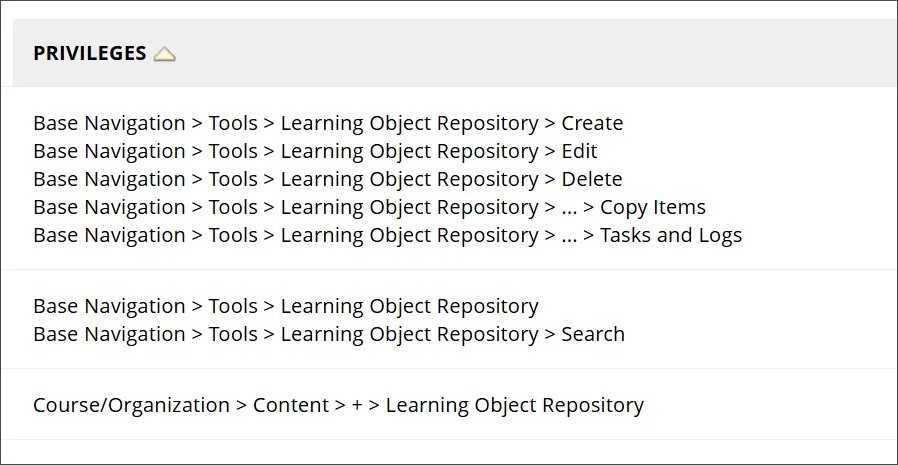Select the word Edit in the second privilege
The width and height of the screenshot is (898, 465).
579,152
